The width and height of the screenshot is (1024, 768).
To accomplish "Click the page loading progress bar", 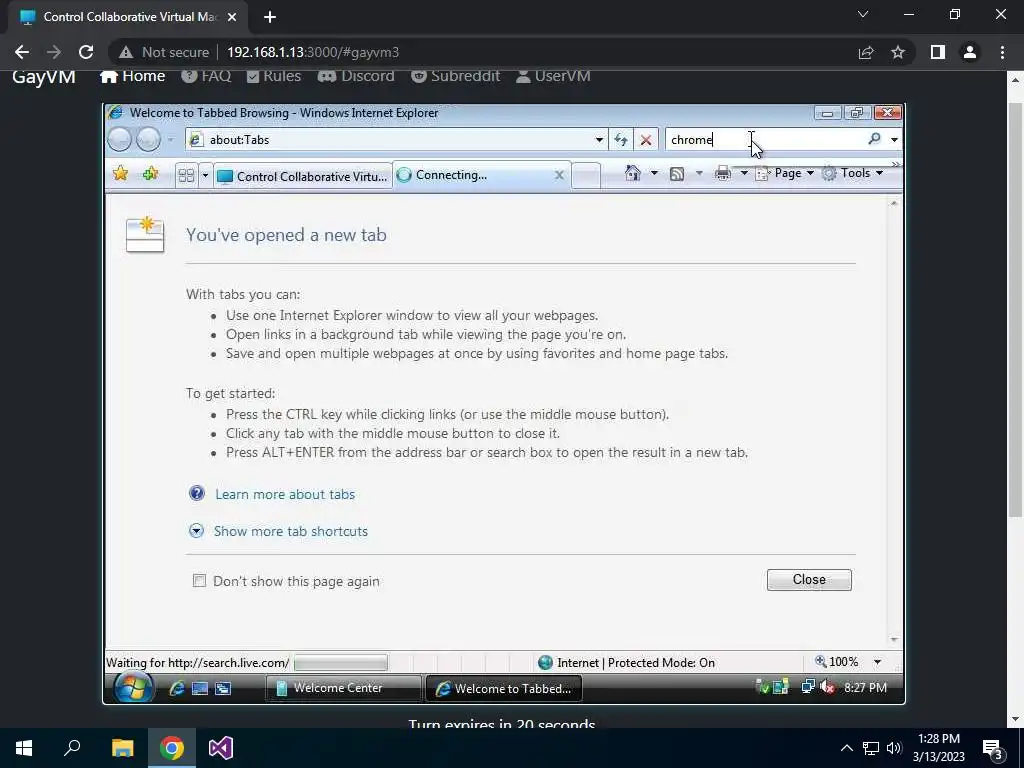I will (340, 663).
